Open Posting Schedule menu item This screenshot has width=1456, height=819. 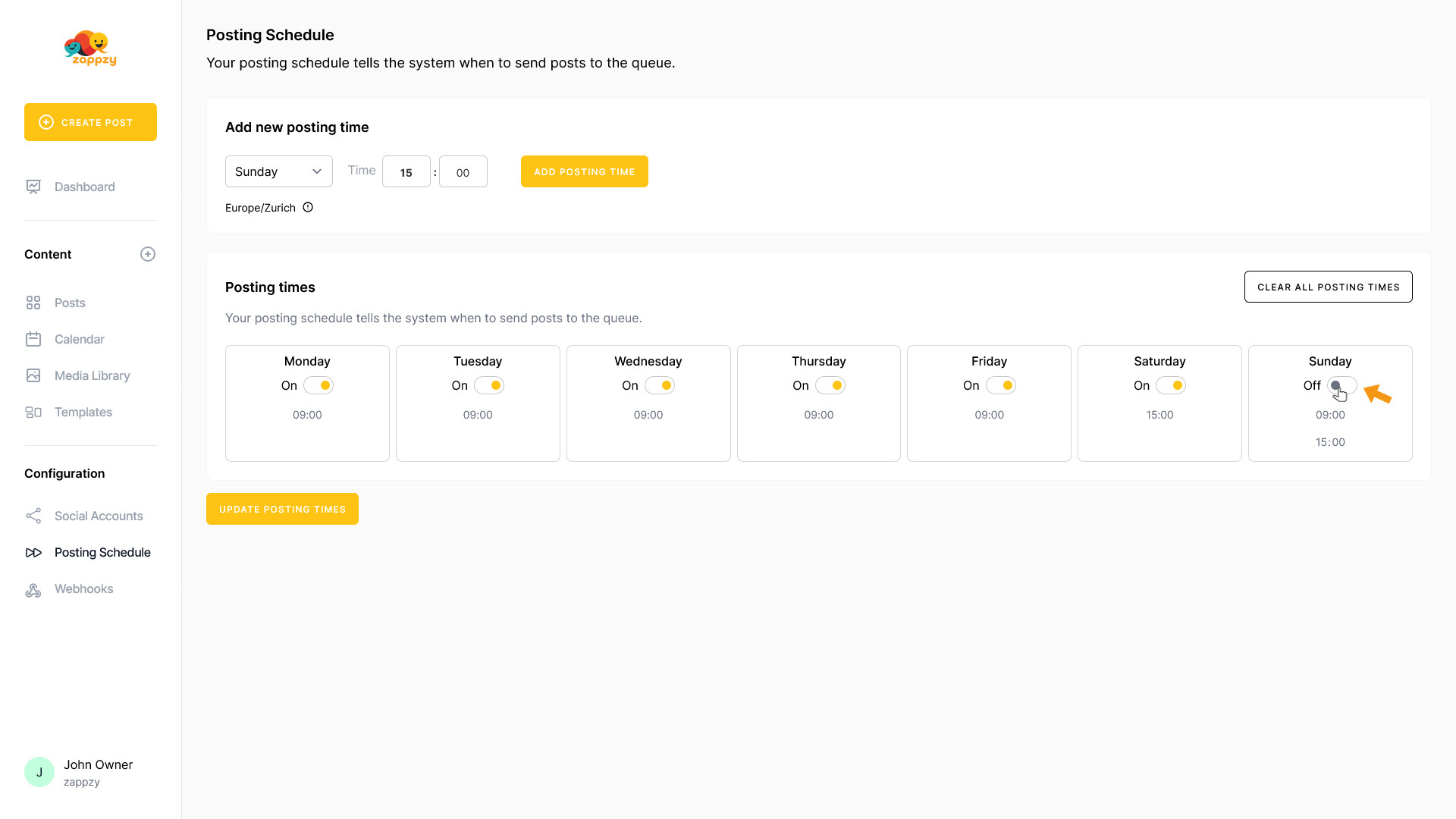pos(102,552)
